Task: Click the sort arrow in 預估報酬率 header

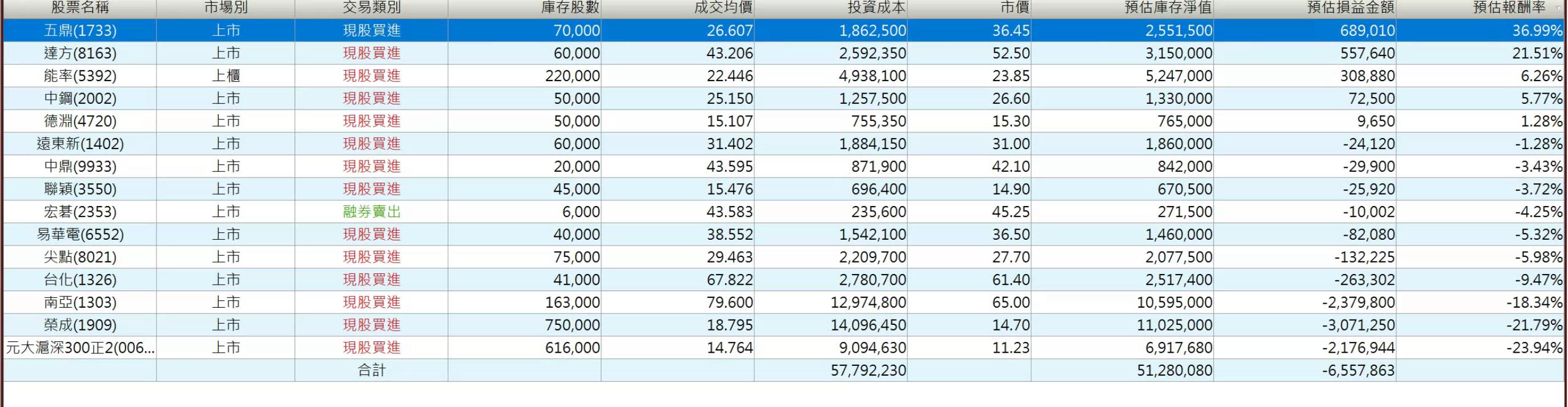Action: pyautogui.click(x=1558, y=8)
